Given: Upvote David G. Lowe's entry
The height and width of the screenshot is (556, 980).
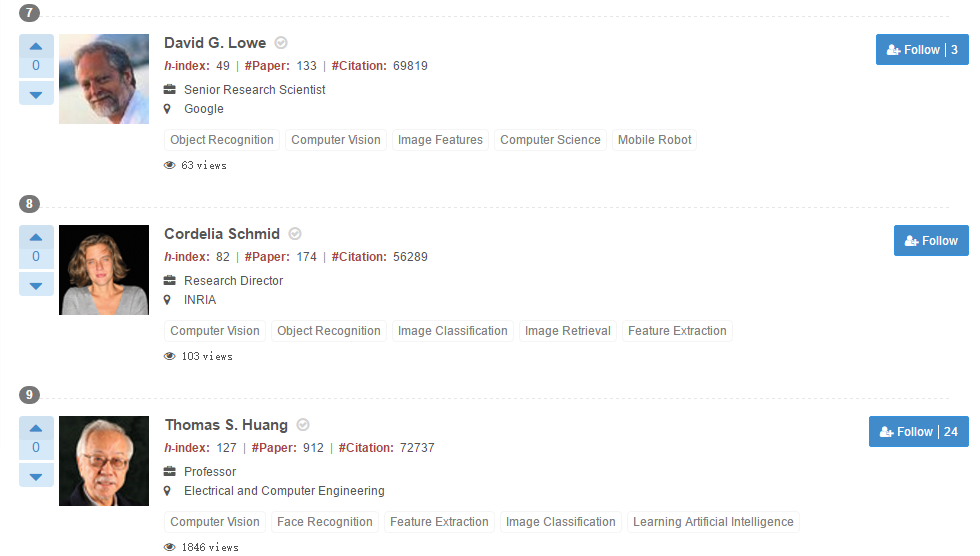Looking at the screenshot, I should pos(36,46).
